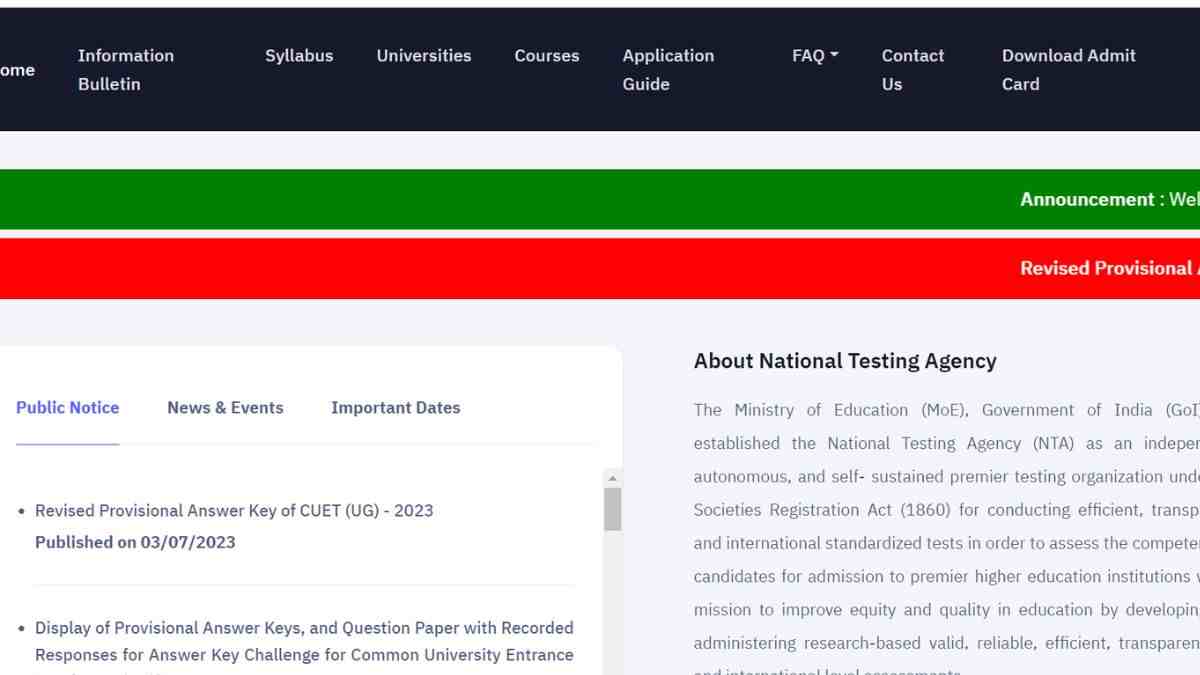Open the Download Admit Card page

[x=1068, y=70]
